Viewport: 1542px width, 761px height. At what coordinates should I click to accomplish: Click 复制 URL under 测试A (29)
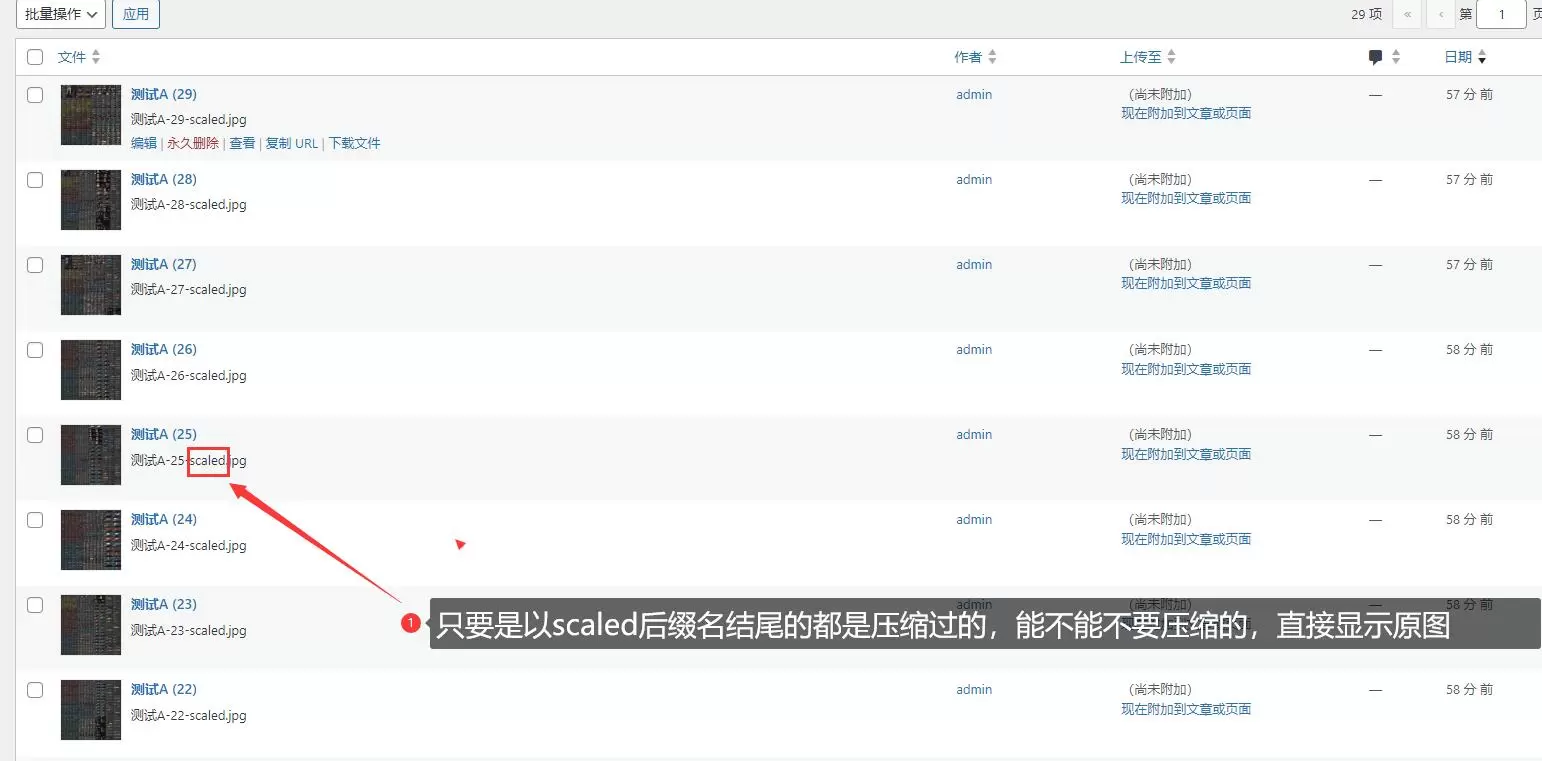[291, 143]
